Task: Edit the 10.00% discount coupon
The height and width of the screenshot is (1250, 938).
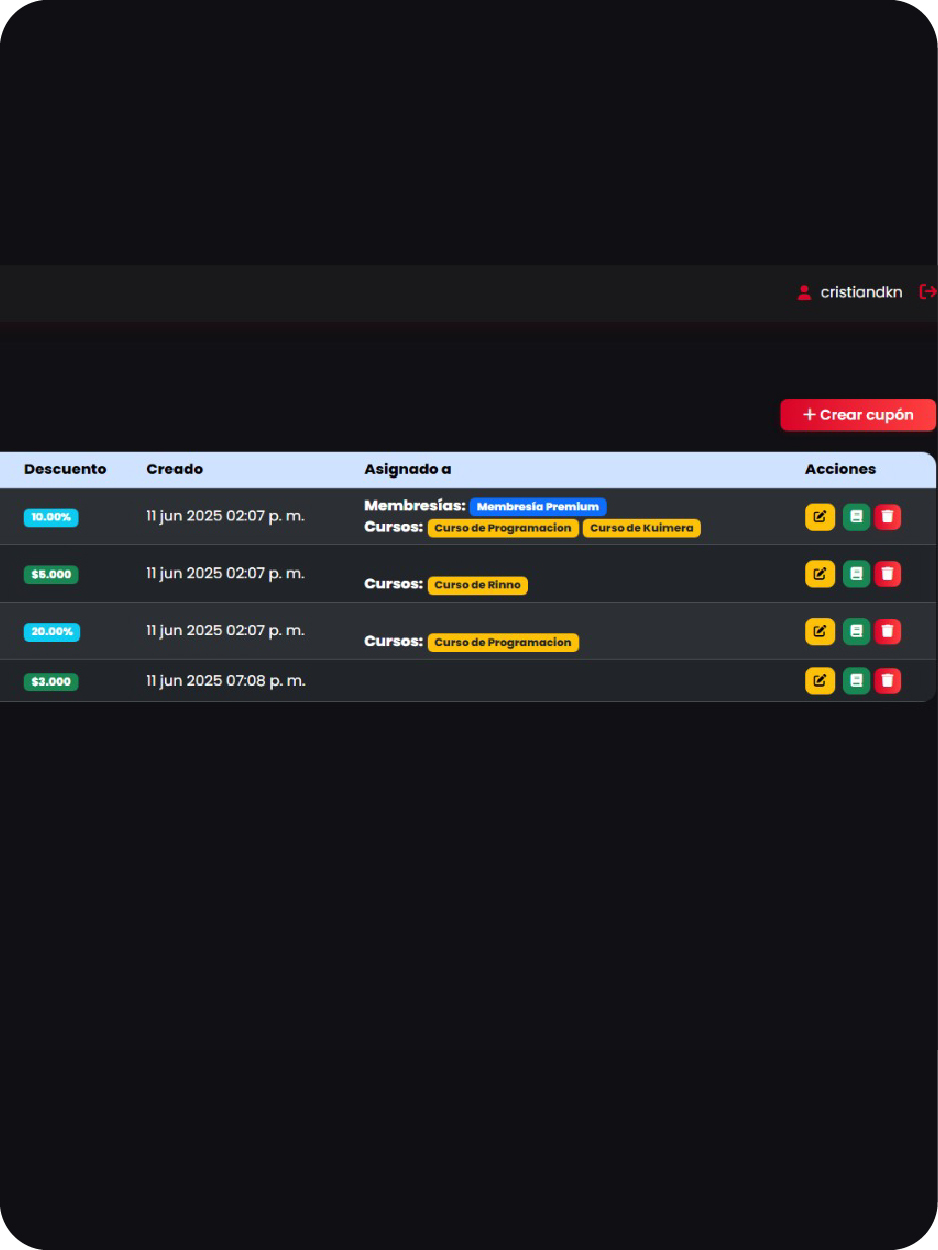Action: pos(819,517)
